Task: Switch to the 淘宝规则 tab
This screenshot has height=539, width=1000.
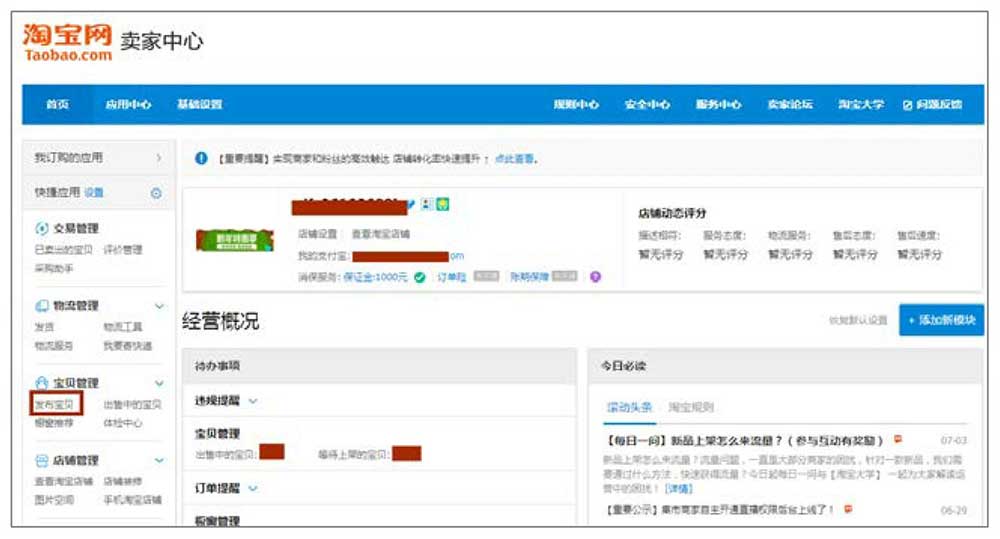Action: (x=690, y=407)
